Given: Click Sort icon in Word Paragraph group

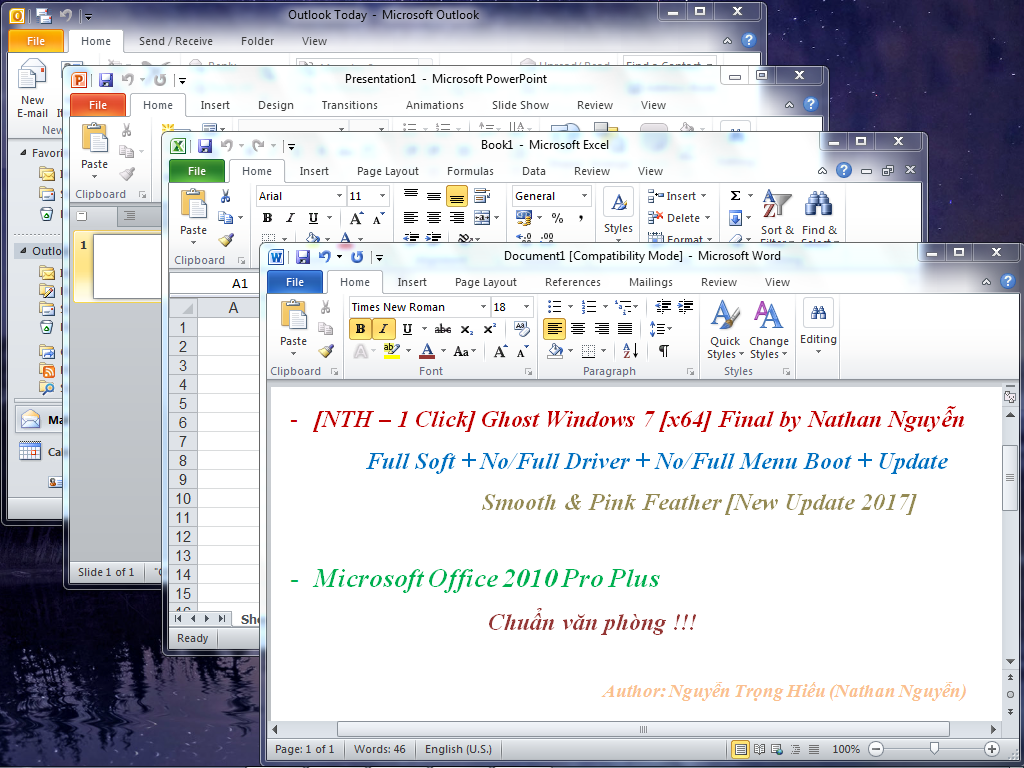Looking at the screenshot, I should [630, 351].
